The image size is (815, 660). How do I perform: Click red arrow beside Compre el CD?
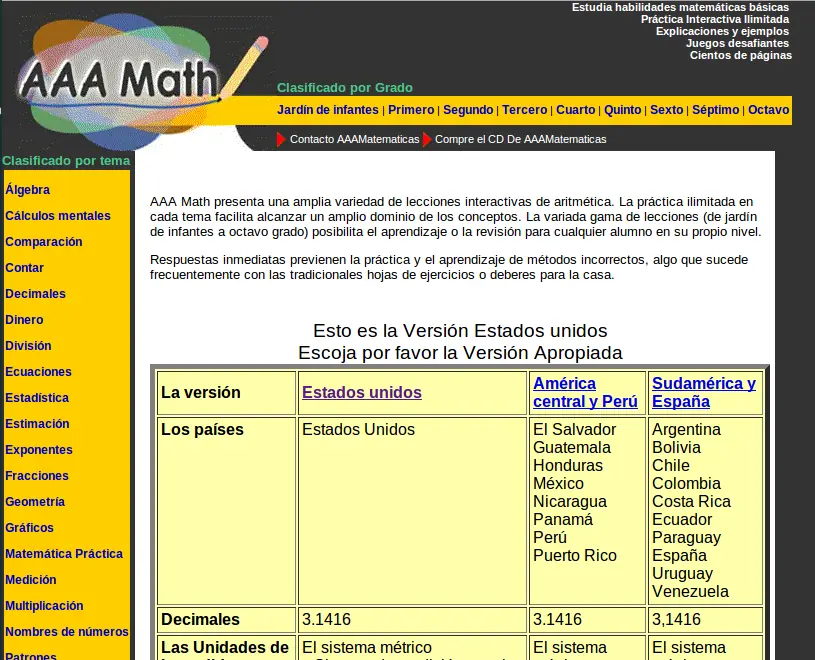[x=427, y=139]
